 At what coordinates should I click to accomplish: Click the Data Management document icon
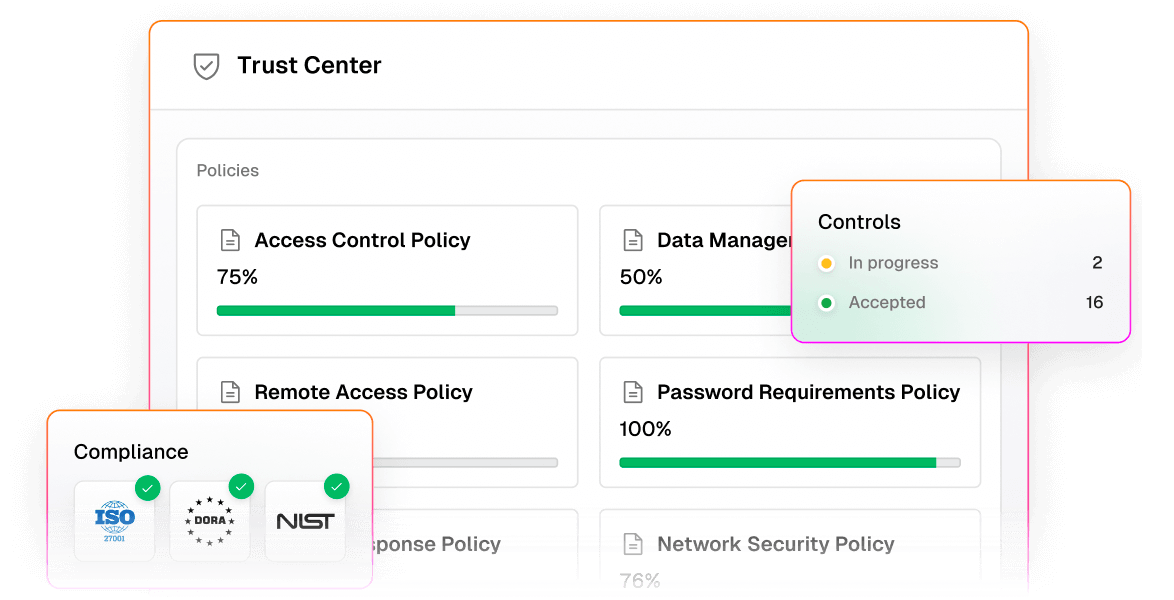pos(633,240)
